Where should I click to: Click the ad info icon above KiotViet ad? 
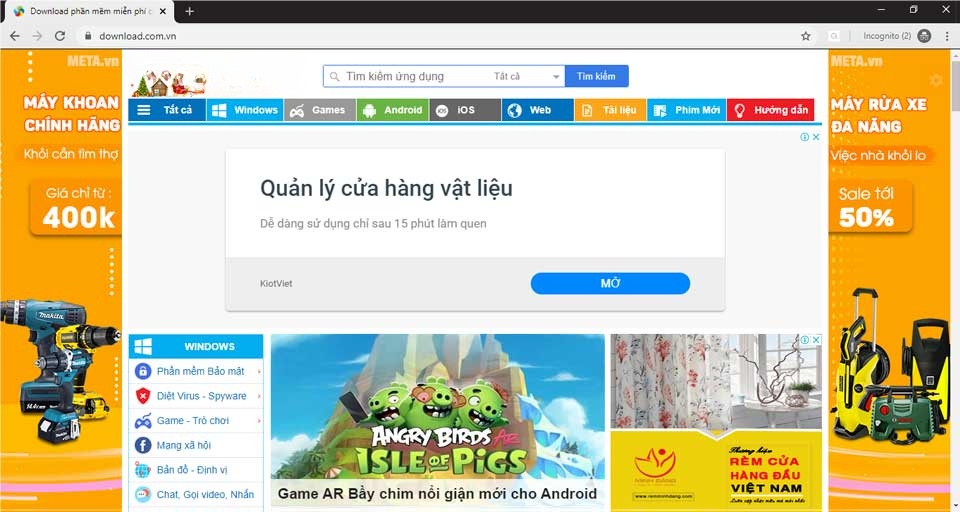click(805, 137)
